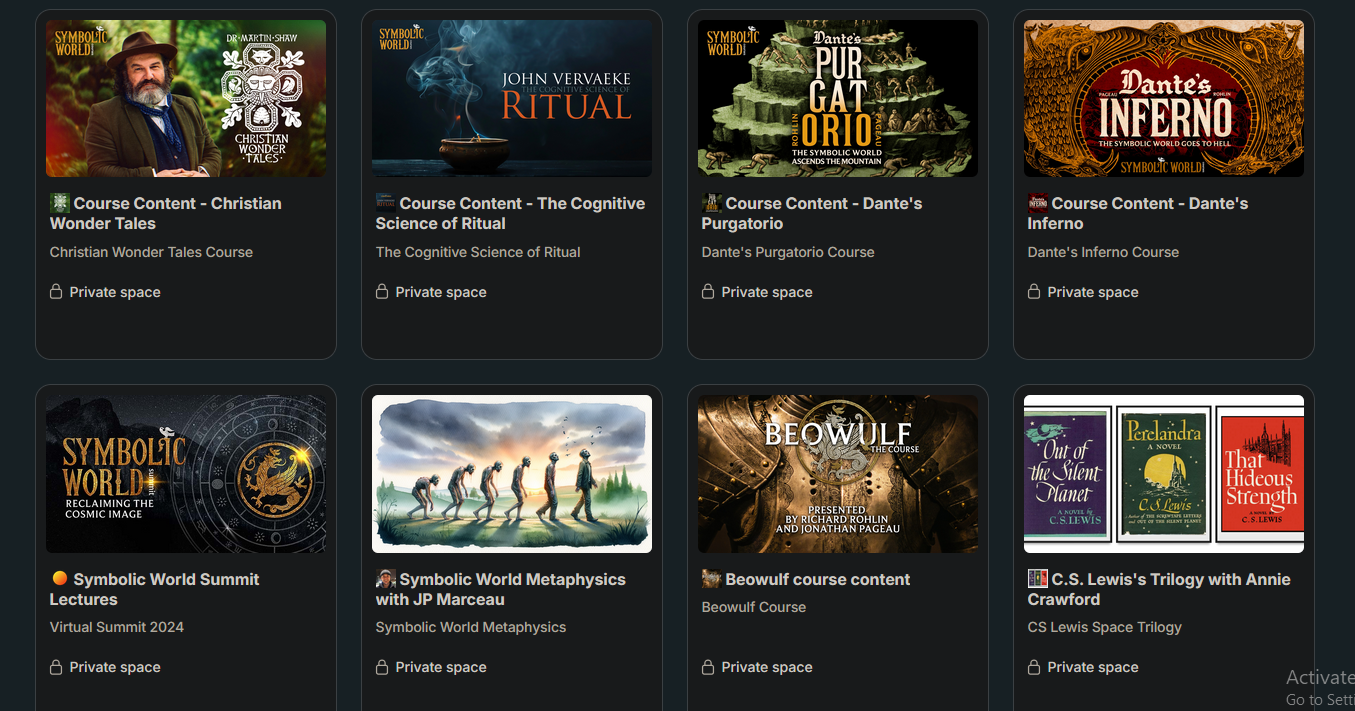This screenshot has width=1355, height=711.
Task: Open the Symbolic World Summit banner thumbnail
Action: click(x=186, y=474)
